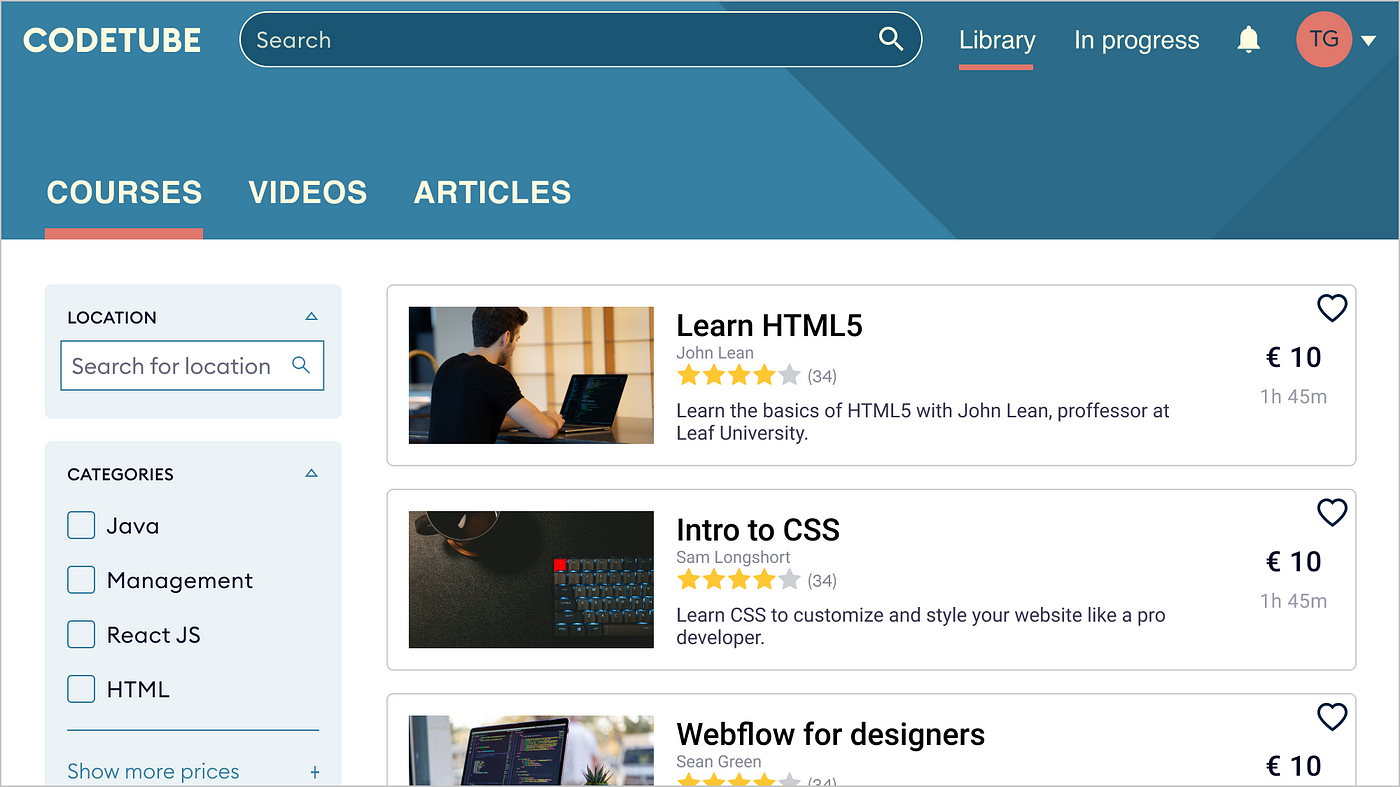Click author name Sean Green
This screenshot has width=1400, height=787.
pyautogui.click(x=718, y=761)
